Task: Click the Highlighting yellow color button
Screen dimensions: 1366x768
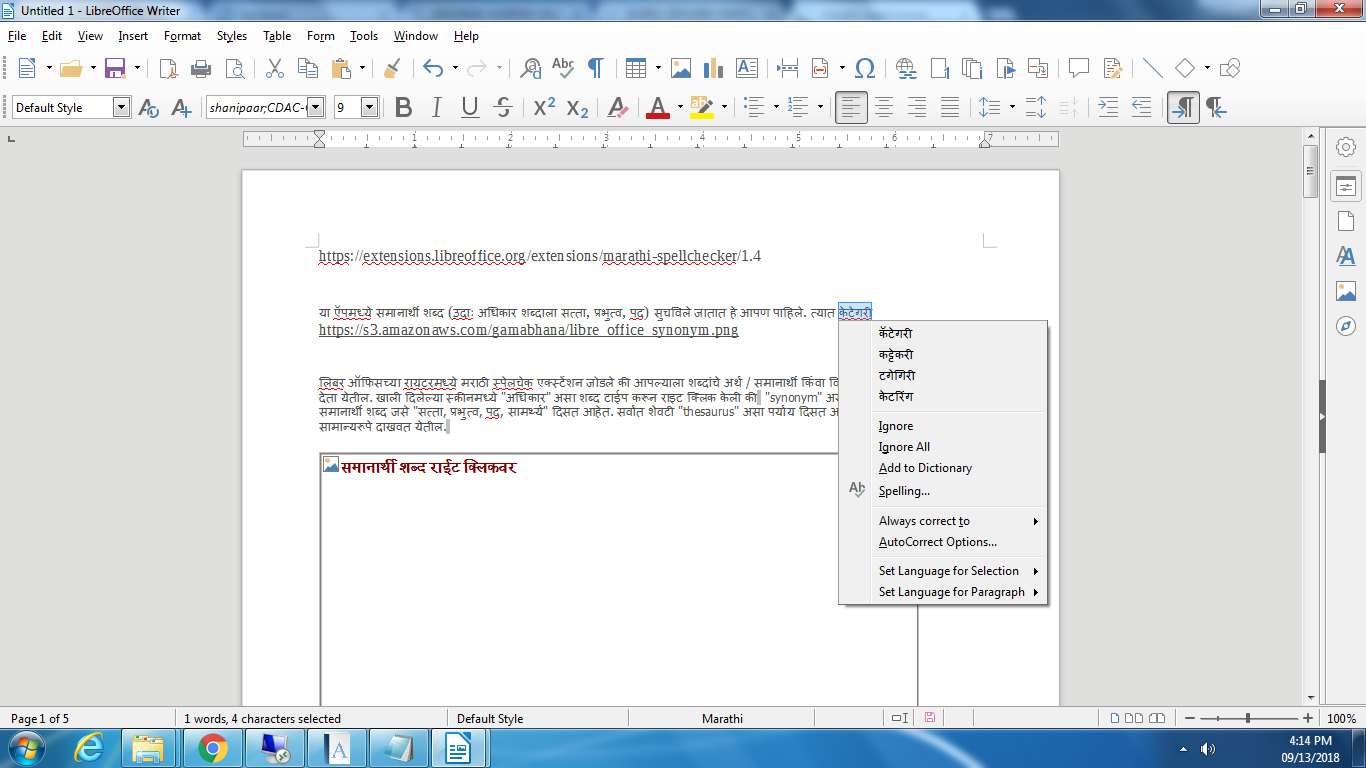Action: coord(702,107)
